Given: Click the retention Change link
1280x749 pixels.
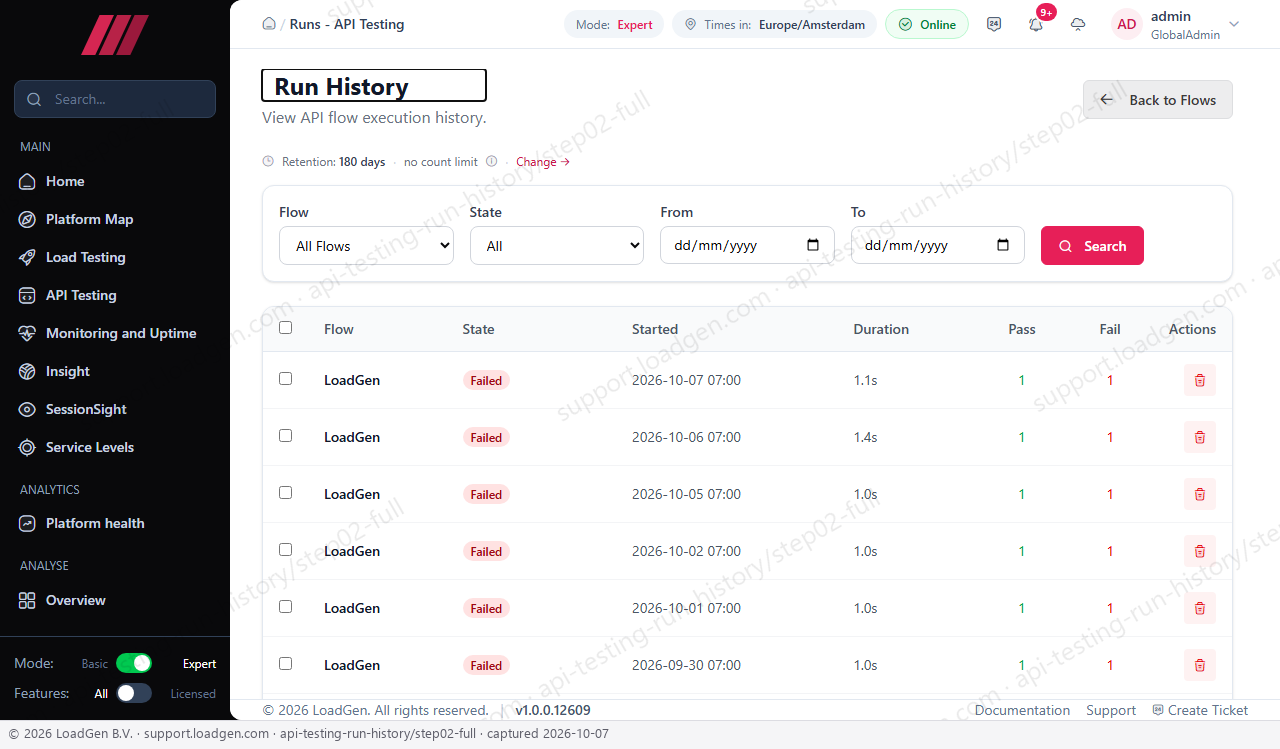Looking at the screenshot, I should tap(543, 162).
